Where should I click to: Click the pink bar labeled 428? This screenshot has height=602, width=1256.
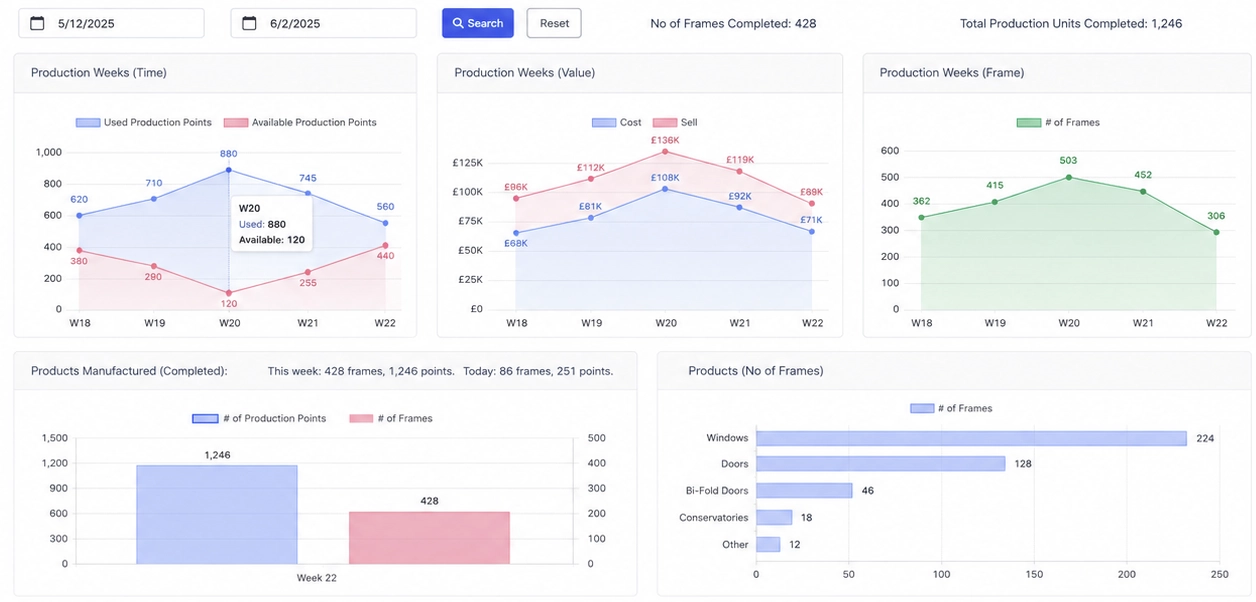click(429, 538)
